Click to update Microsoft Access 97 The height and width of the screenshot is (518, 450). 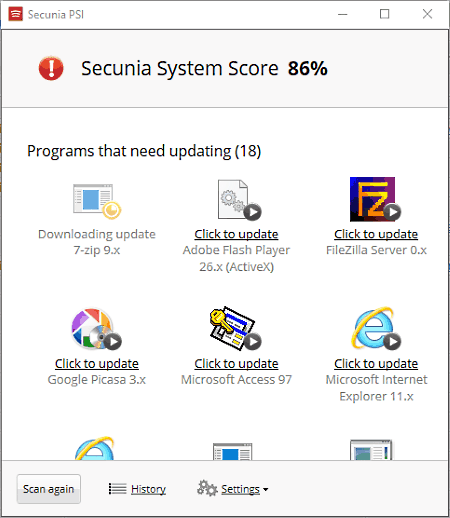pos(236,363)
